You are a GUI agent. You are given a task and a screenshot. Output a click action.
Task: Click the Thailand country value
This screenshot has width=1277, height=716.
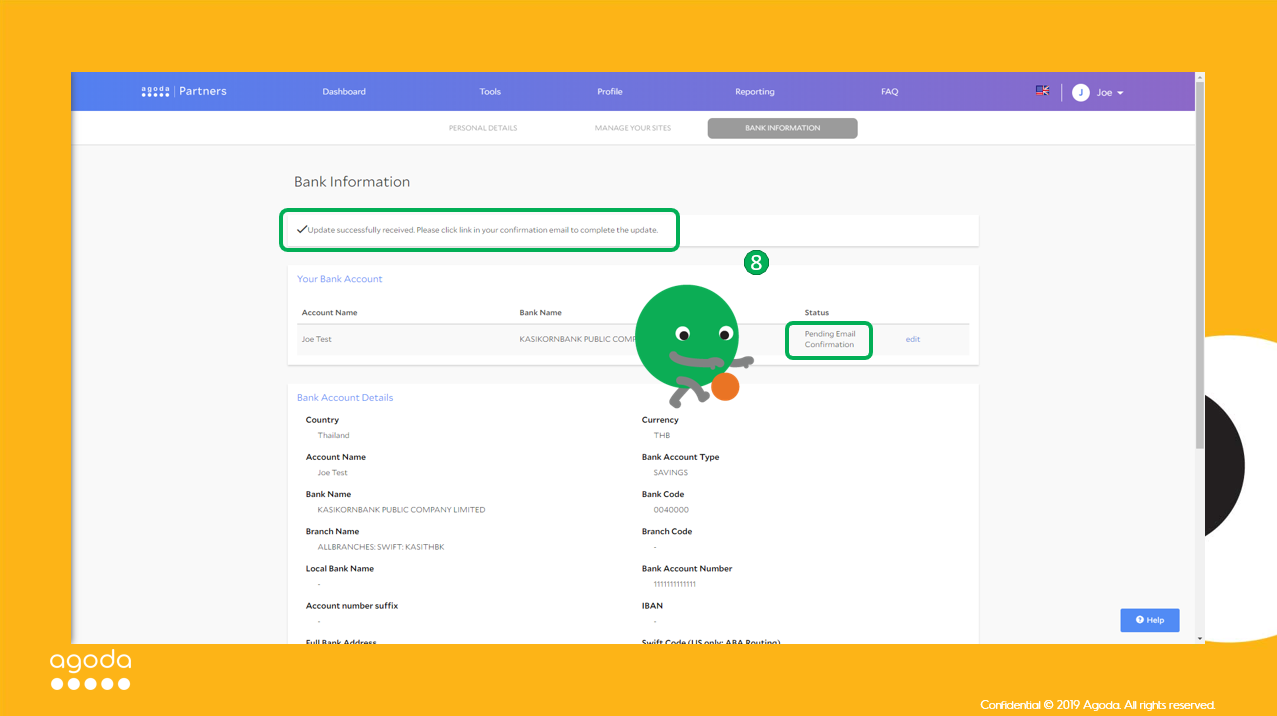tap(334, 436)
